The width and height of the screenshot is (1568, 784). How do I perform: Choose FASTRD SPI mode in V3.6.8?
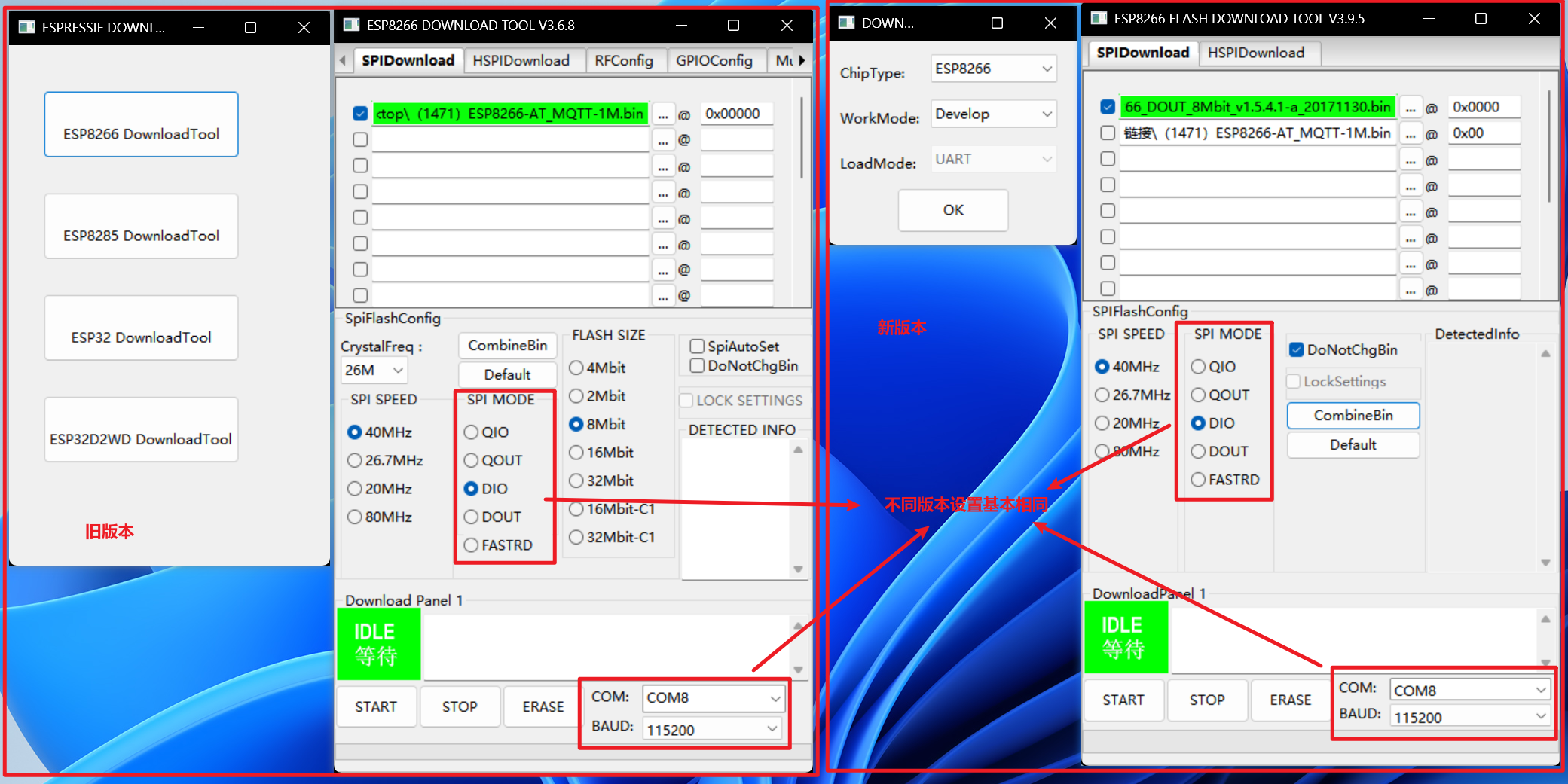(499, 545)
